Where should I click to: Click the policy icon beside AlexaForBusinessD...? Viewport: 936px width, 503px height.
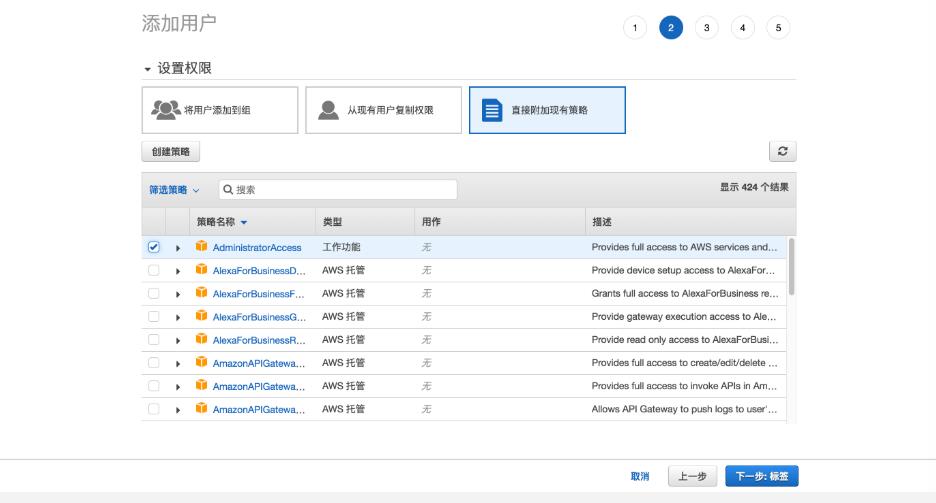(x=202, y=270)
